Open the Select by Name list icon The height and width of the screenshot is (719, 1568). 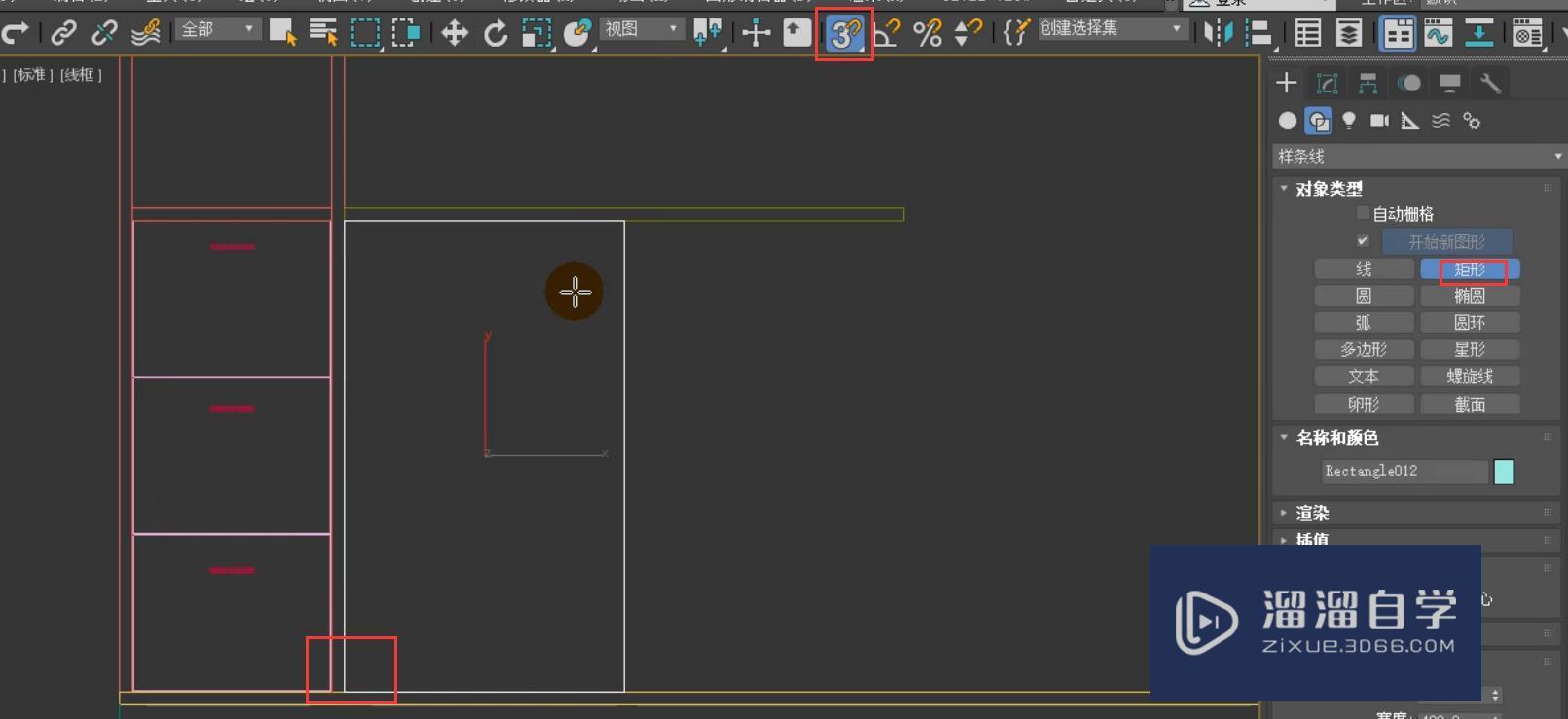pyautogui.click(x=322, y=33)
